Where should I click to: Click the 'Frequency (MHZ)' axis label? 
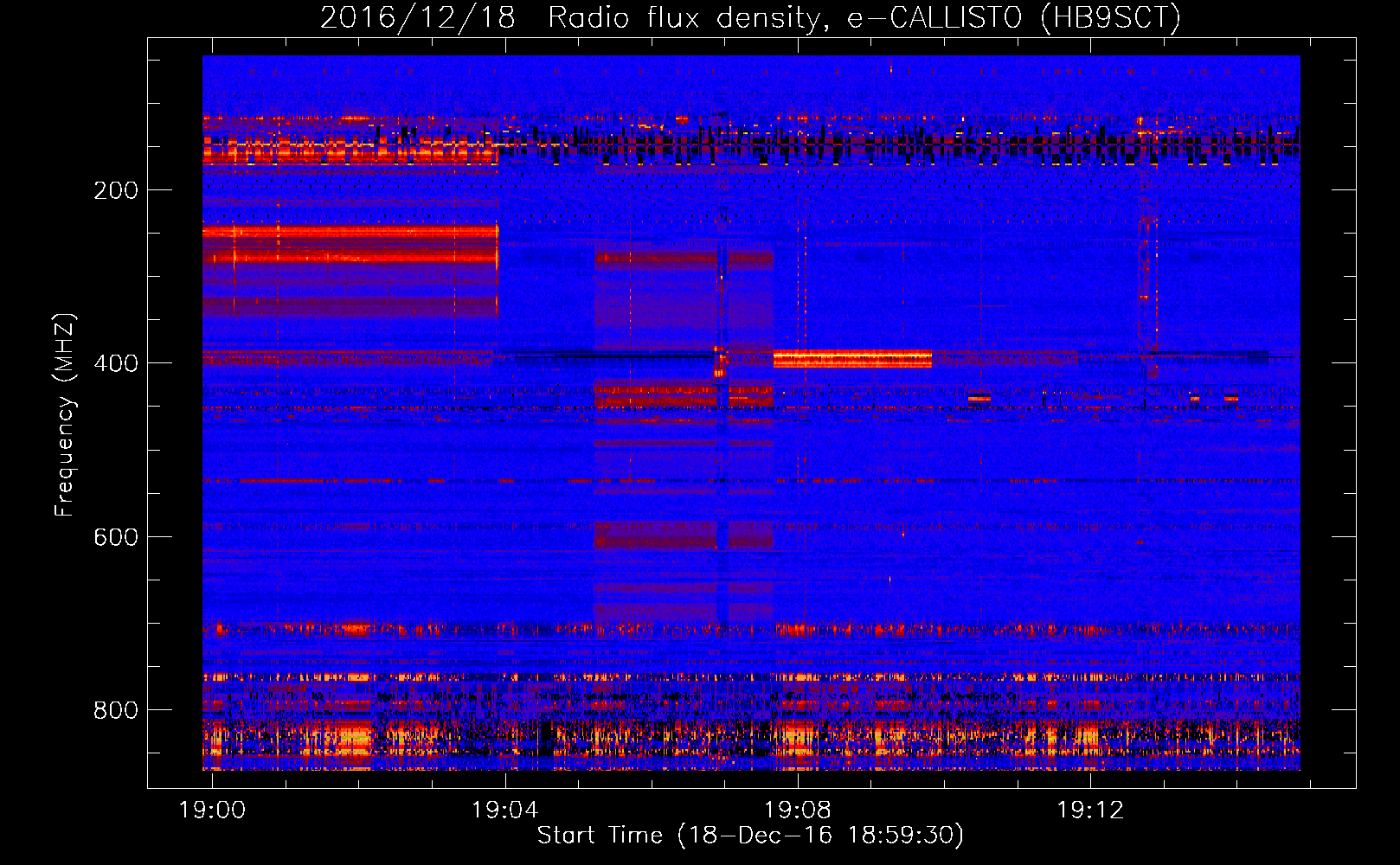tap(65, 415)
